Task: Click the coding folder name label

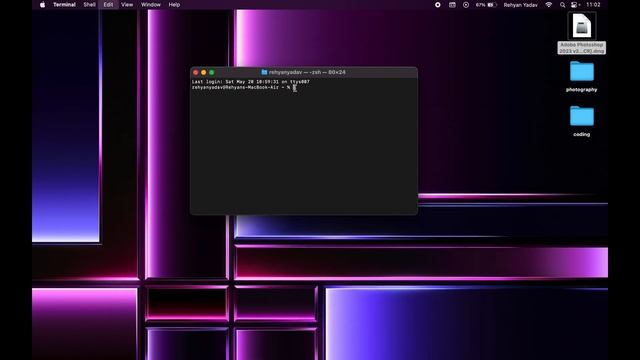Action: tap(582, 134)
